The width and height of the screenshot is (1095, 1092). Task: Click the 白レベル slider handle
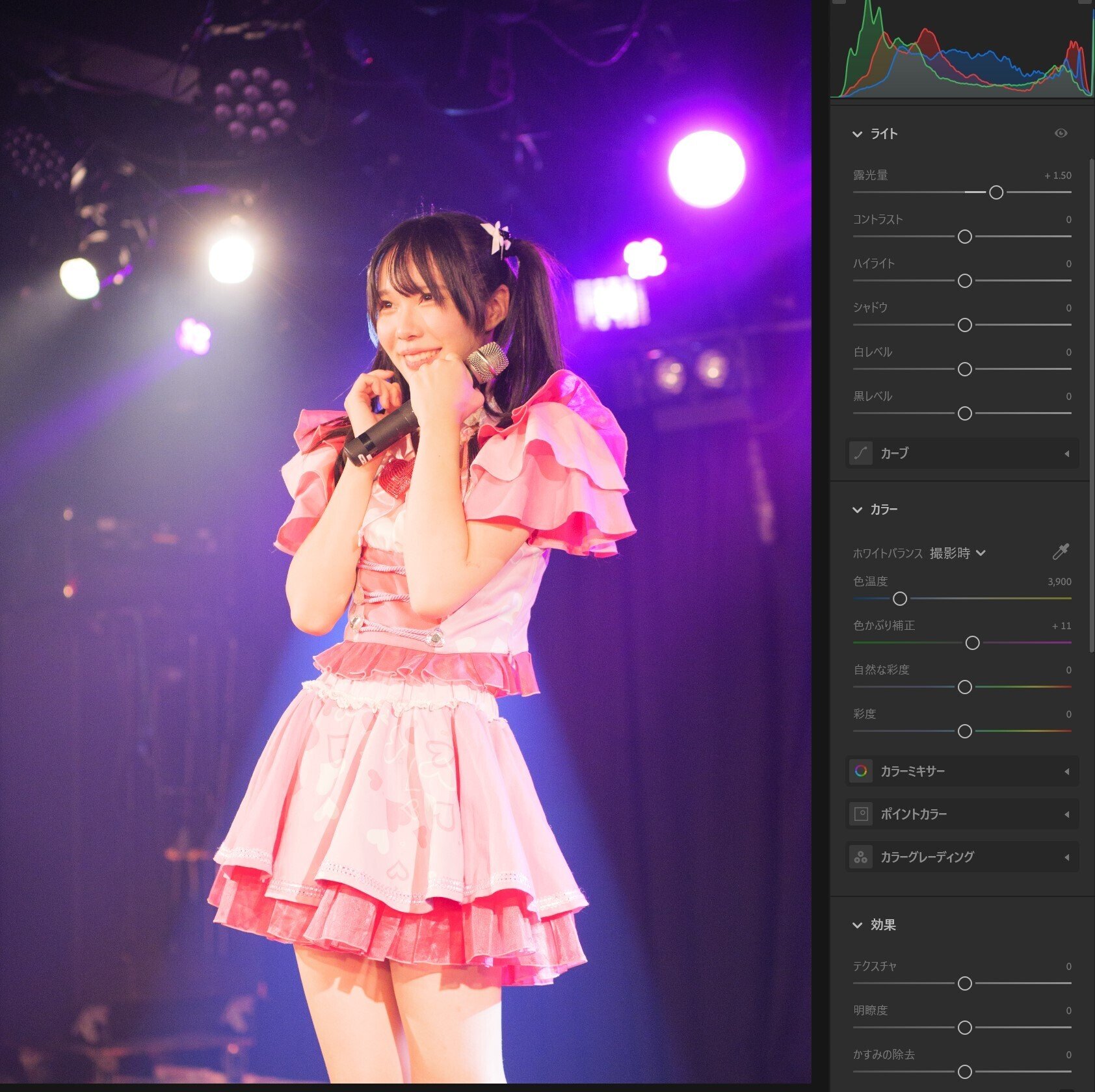click(x=965, y=369)
